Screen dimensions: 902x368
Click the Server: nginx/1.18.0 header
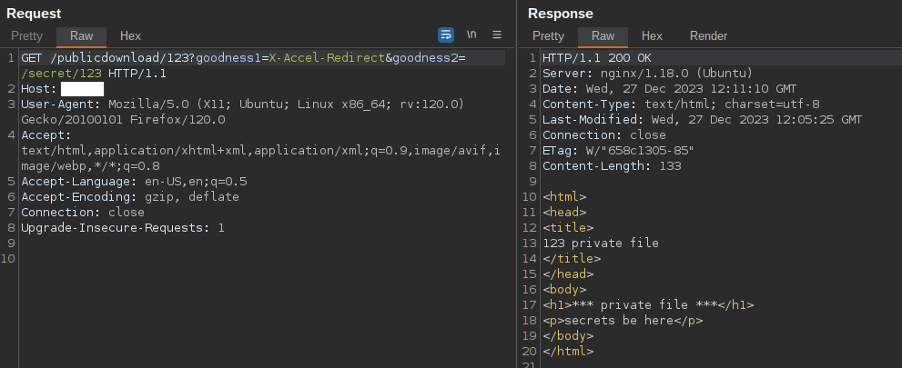tap(648, 74)
